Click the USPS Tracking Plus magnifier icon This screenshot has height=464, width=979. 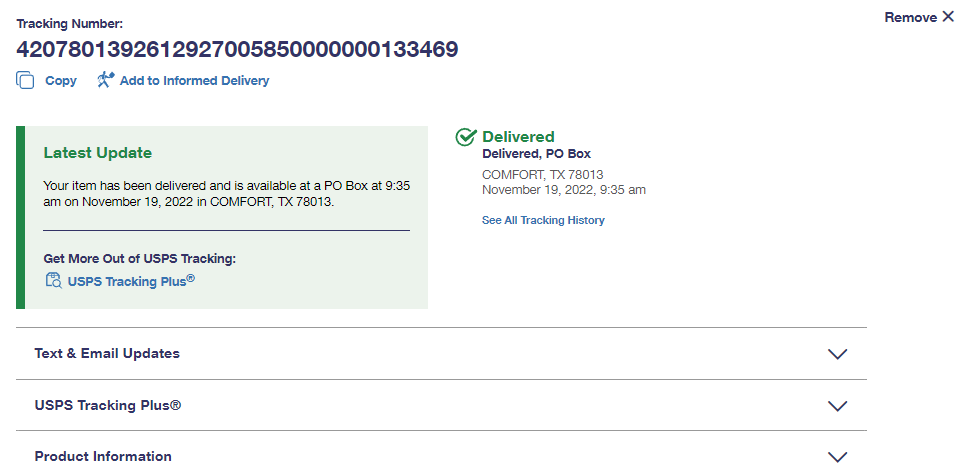(x=53, y=281)
